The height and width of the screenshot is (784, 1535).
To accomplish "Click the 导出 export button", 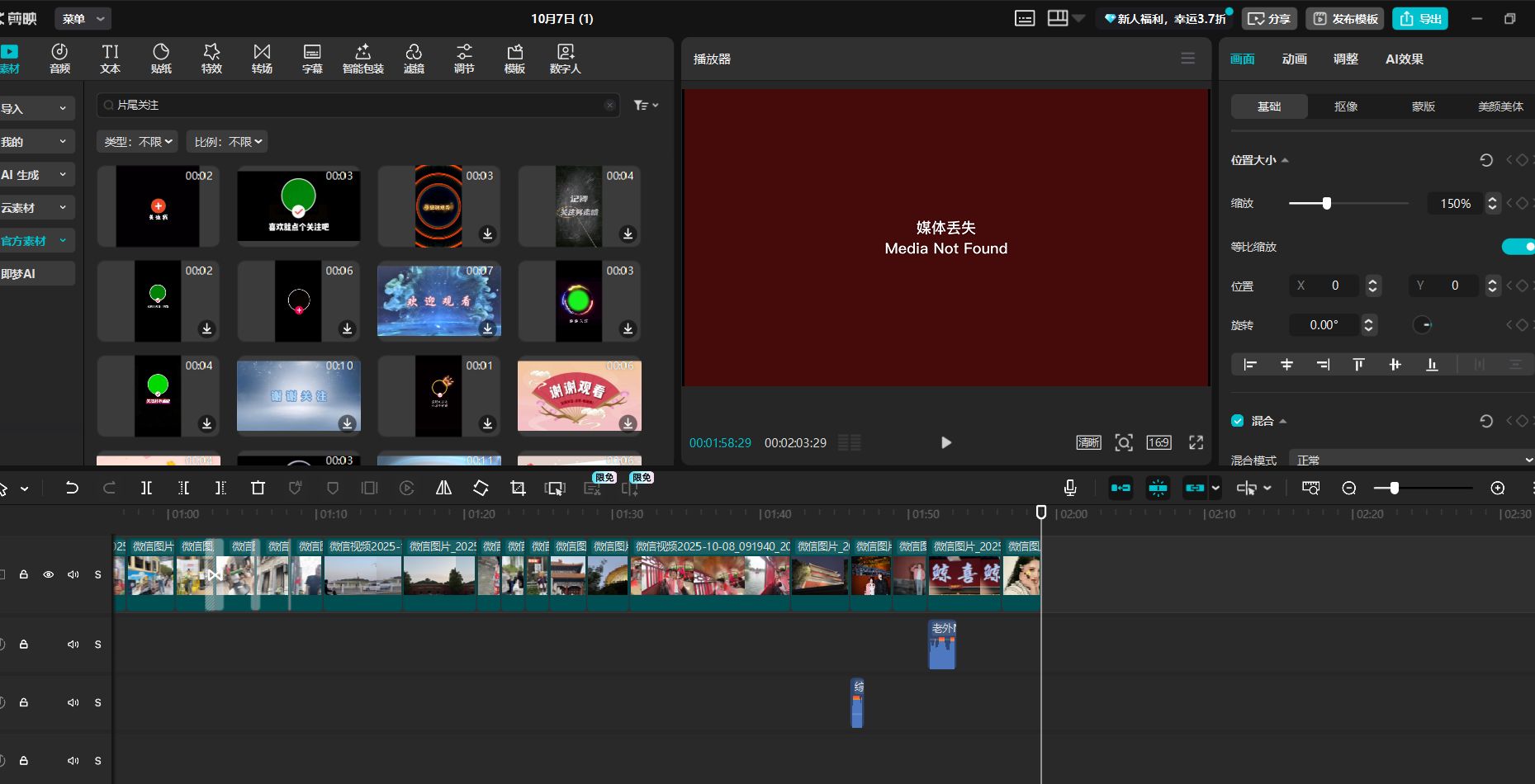I will 1420,19.
